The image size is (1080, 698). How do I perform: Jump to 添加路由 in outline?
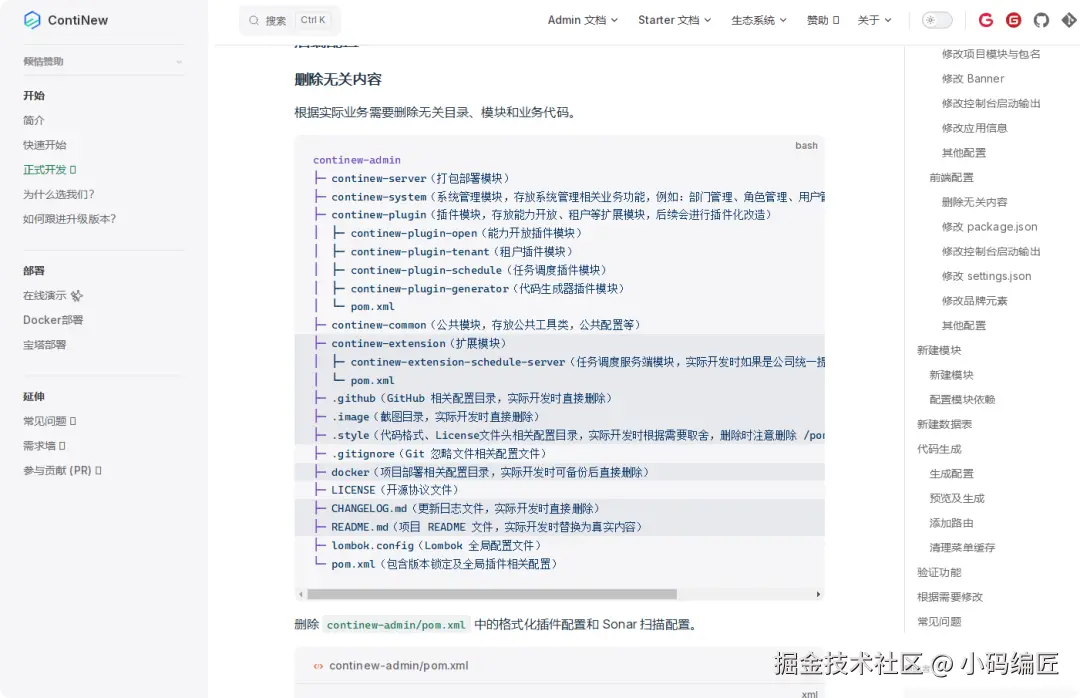[x=951, y=523]
